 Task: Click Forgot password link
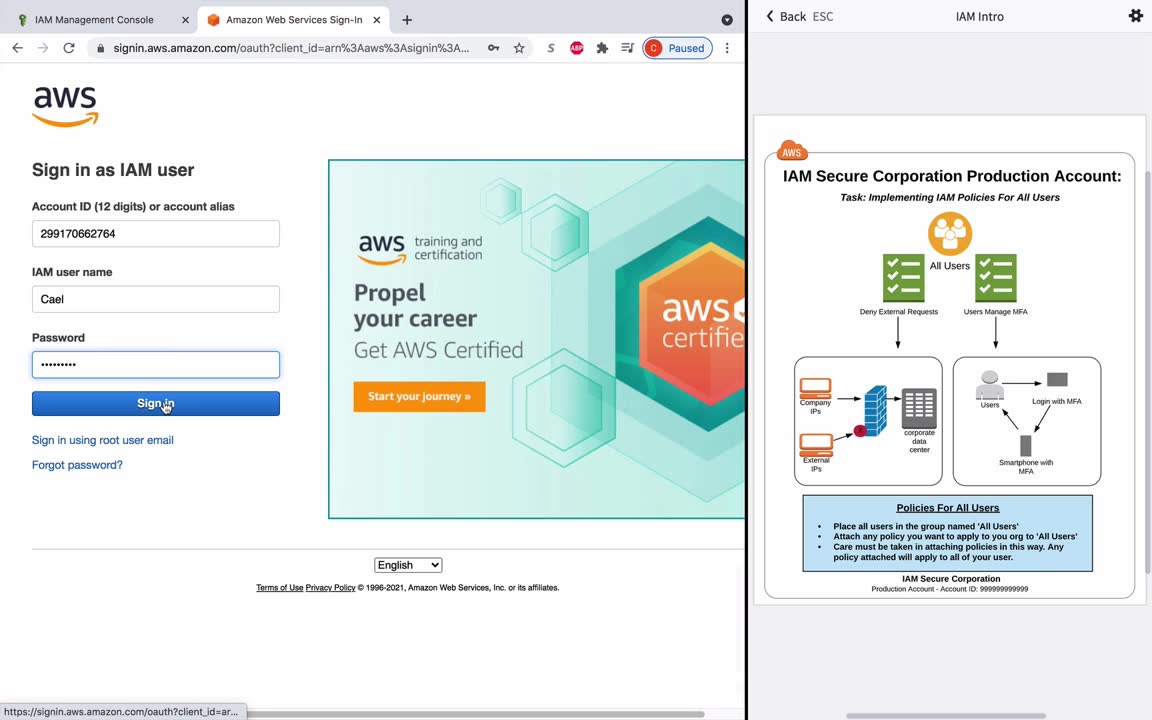[x=77, y=465]
